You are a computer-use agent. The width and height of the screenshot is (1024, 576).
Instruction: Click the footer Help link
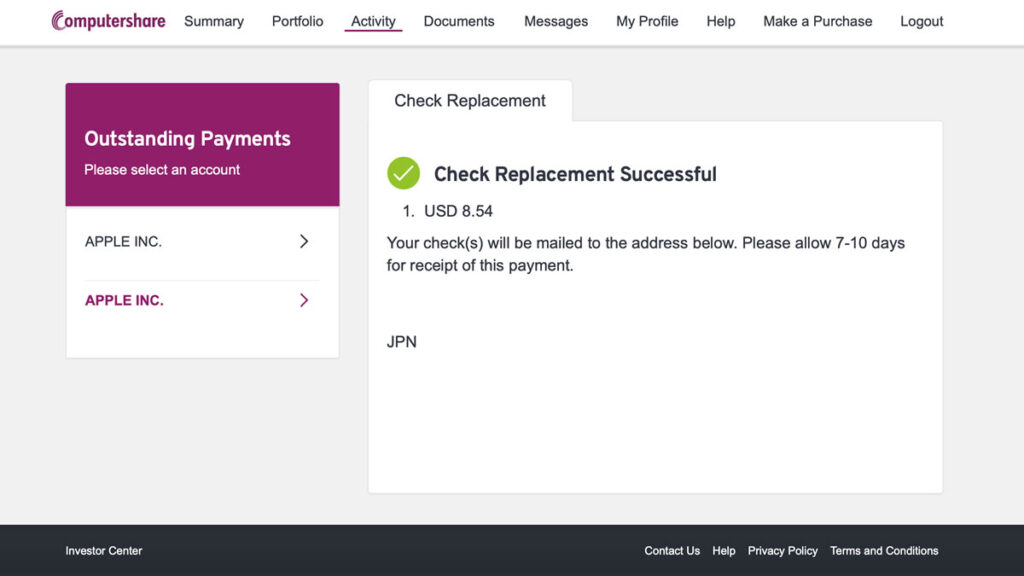coord(724,551)
